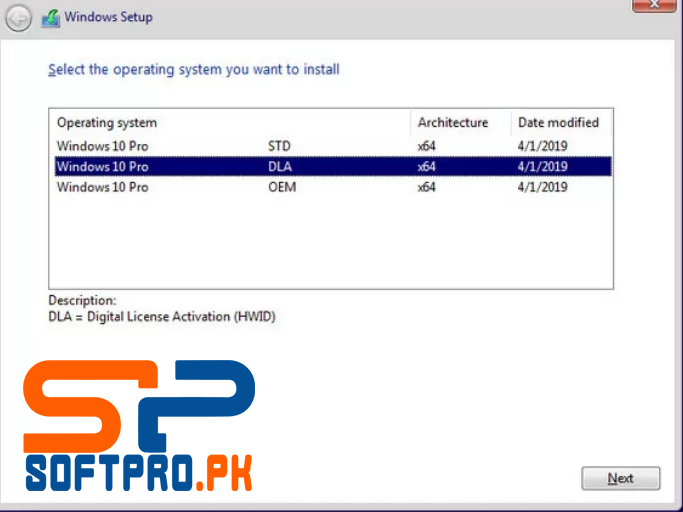Click the DLA edition label in highlighted row
Image resolution: width=683 pixels, height=512 pixels.
[x=280, y=166]
